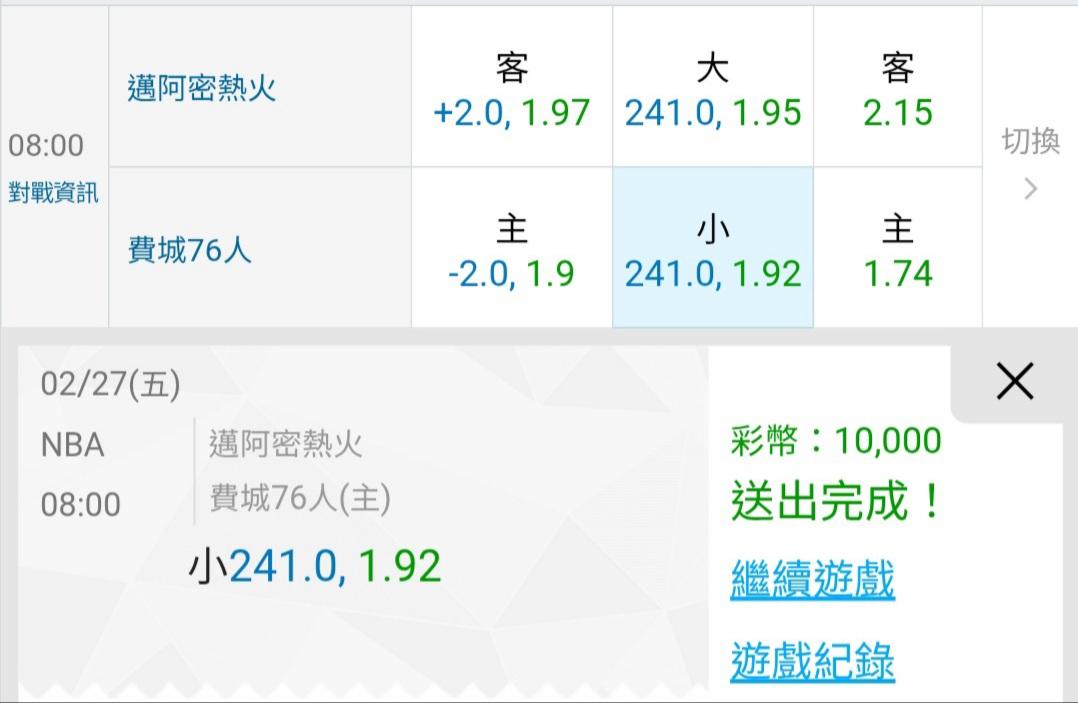Open the 對戰資訊 matchup info link

click(x=54, y=193)
